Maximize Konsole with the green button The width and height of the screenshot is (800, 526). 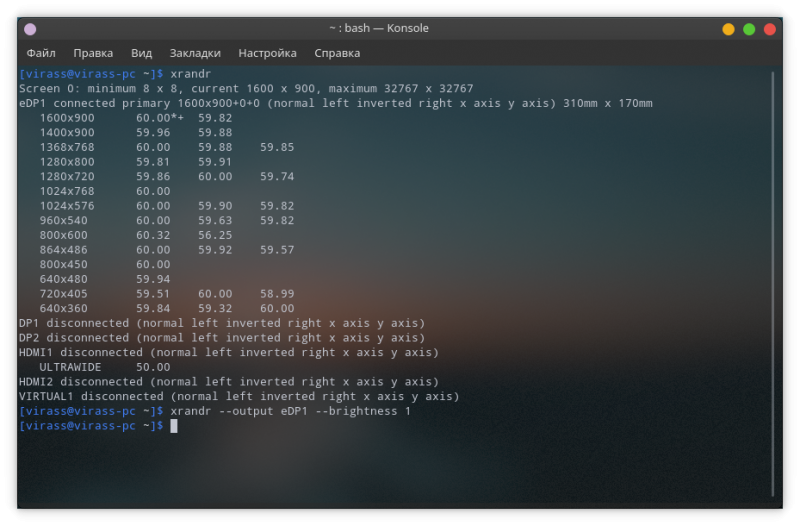pyautogui.click(x=749, y=30)
